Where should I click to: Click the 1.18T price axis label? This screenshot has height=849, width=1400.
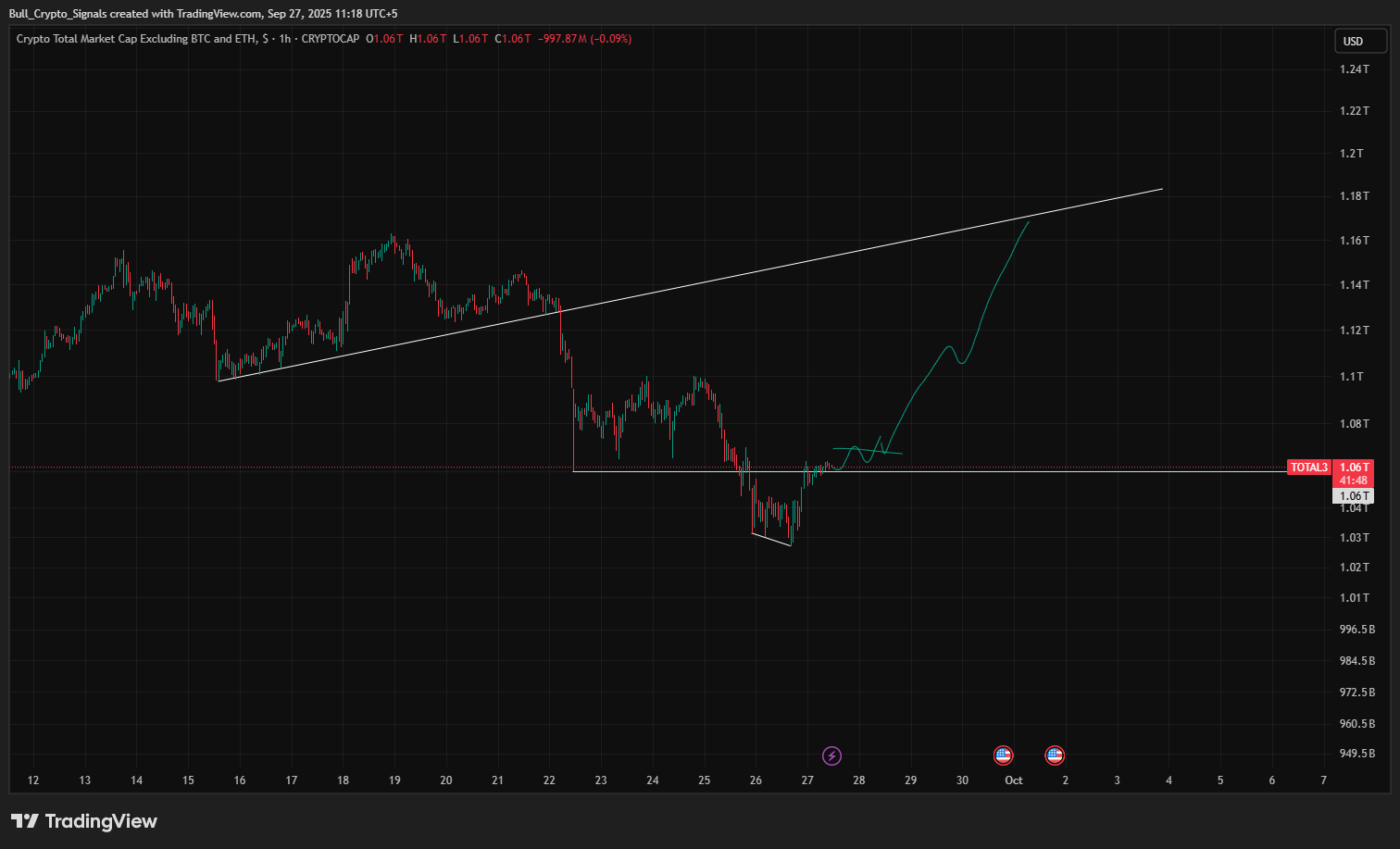point(1354,196)
